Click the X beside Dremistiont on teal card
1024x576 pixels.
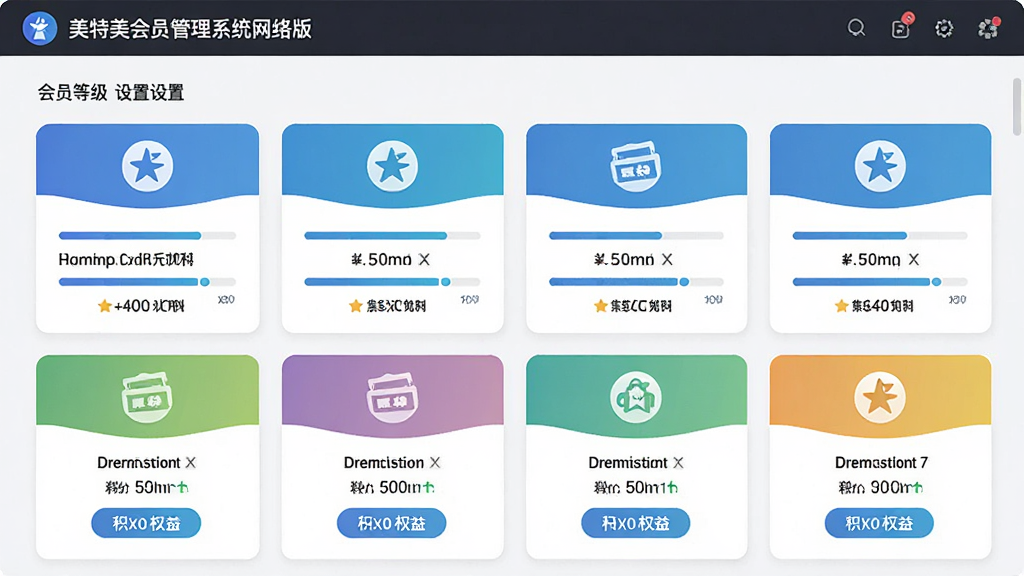[679, 463]
